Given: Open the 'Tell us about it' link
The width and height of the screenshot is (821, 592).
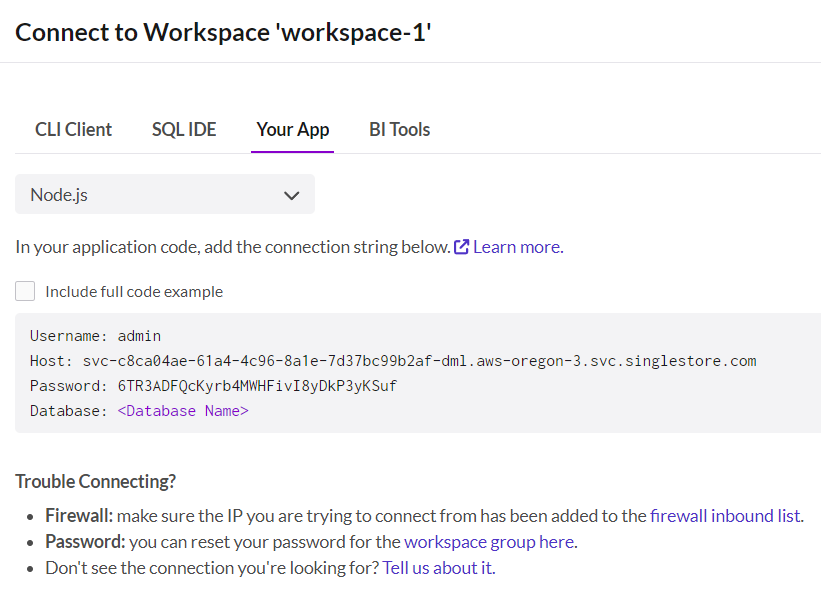Looking at the screenshot, I should tap(437, 568).
